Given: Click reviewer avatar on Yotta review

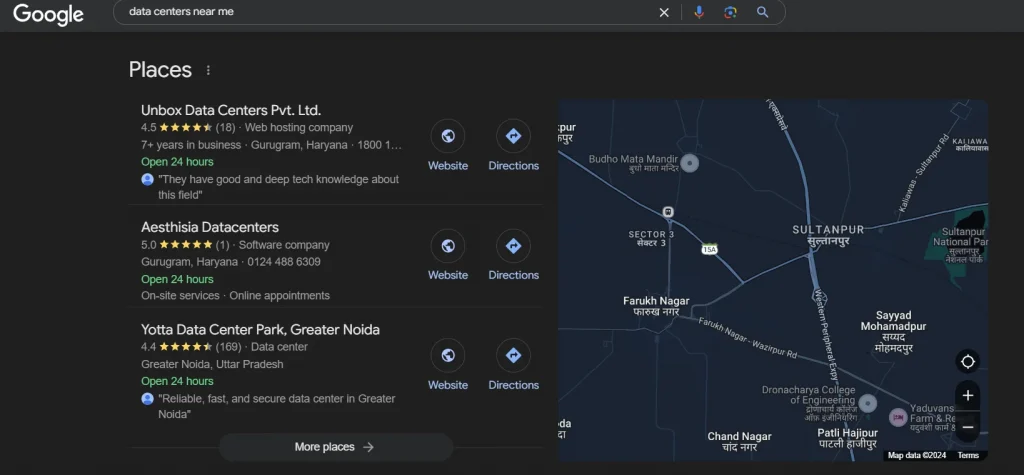Looking at the screenshot, I should click(x=148, y=399).
